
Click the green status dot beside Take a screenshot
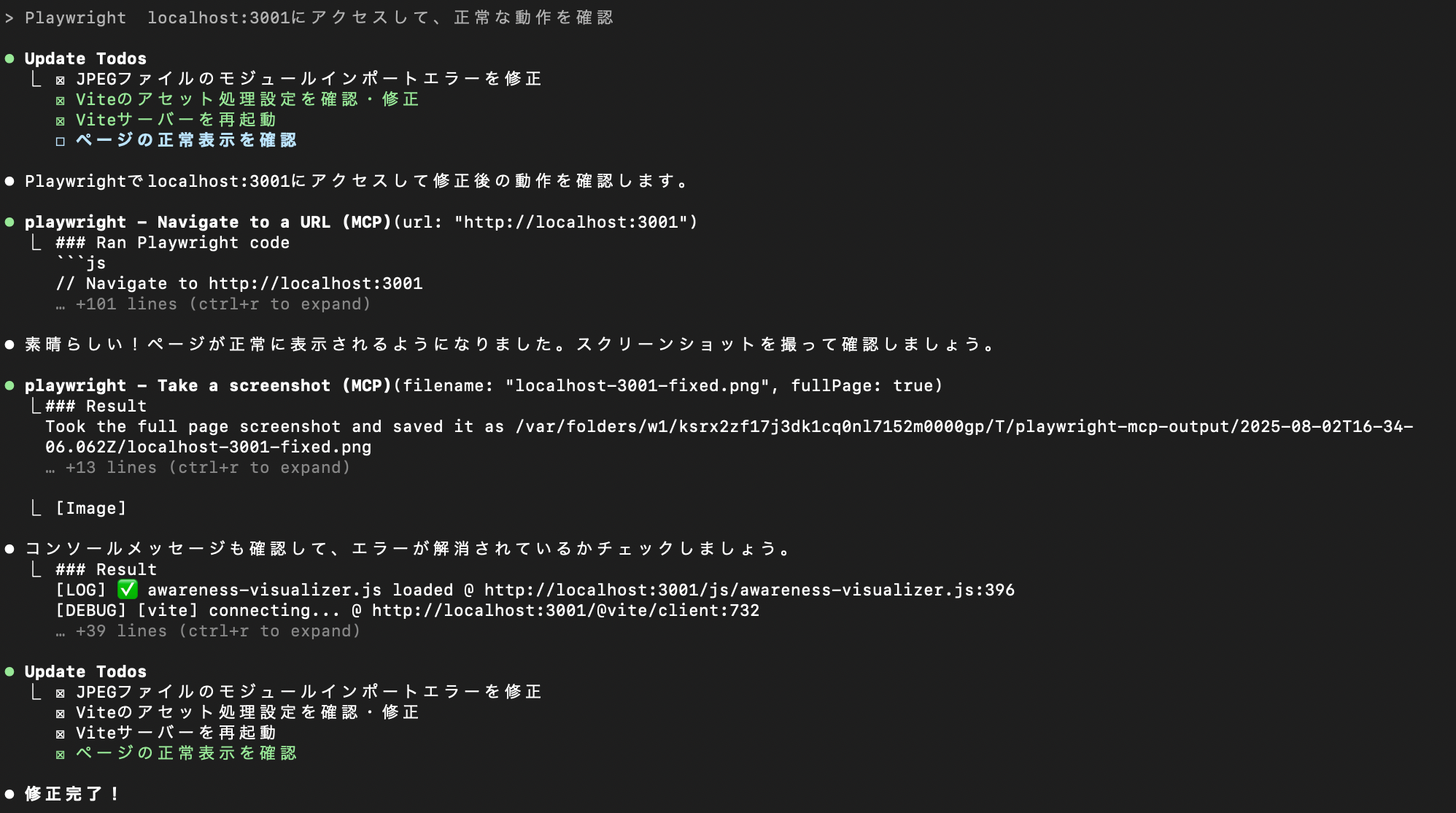pyautogui.click(x=9, y=385)
